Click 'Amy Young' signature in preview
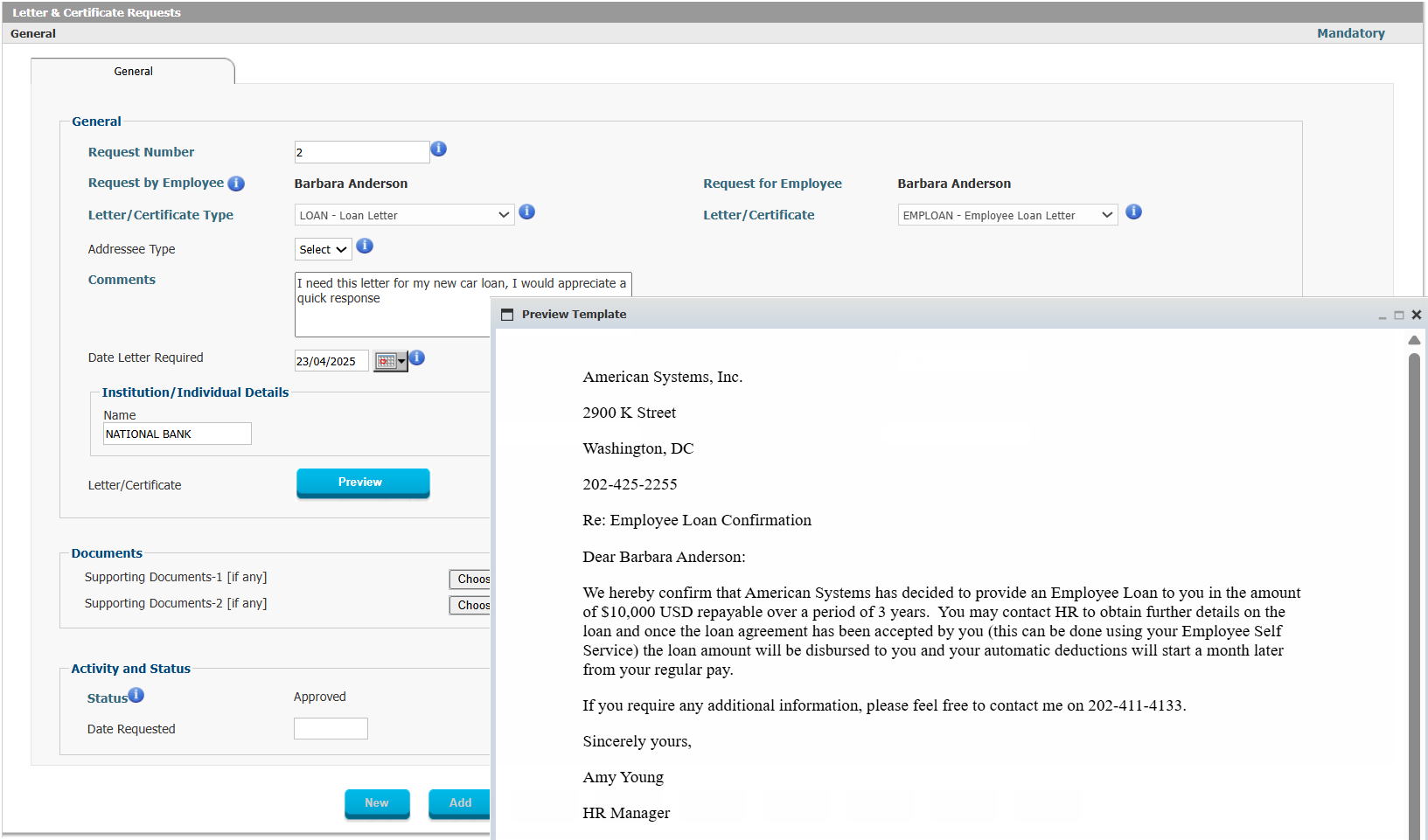The width and height of the screenshot is (1428, 840). tap(623, 777)
